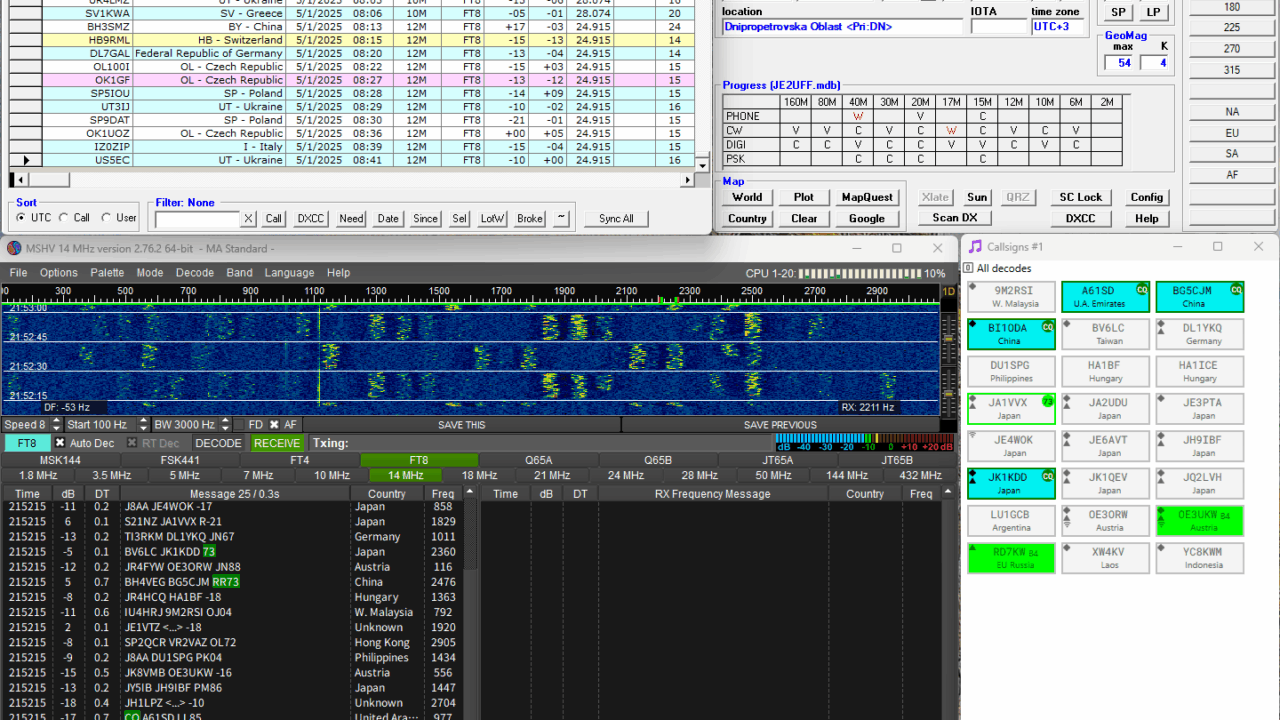
Task: Open the File menu in MSHV
Action: [x=18, y=273]
